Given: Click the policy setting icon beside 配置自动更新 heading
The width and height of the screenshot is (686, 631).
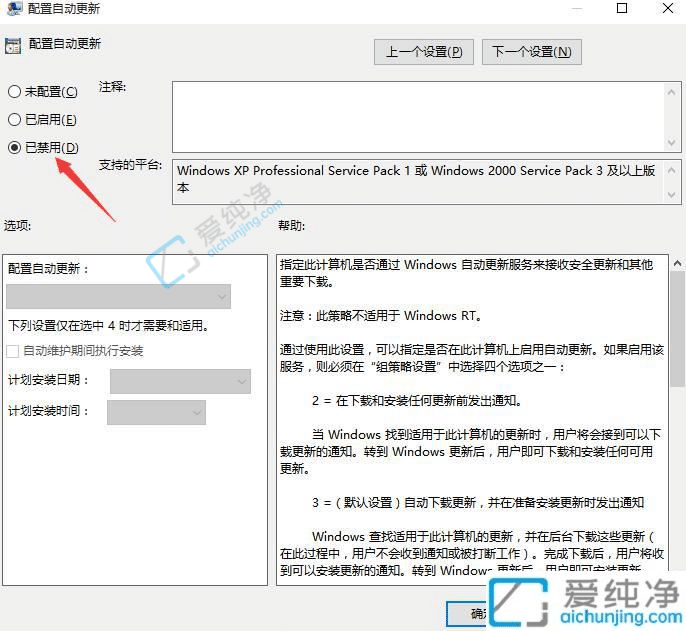Looking at the screenshot, I should (13, 46).
